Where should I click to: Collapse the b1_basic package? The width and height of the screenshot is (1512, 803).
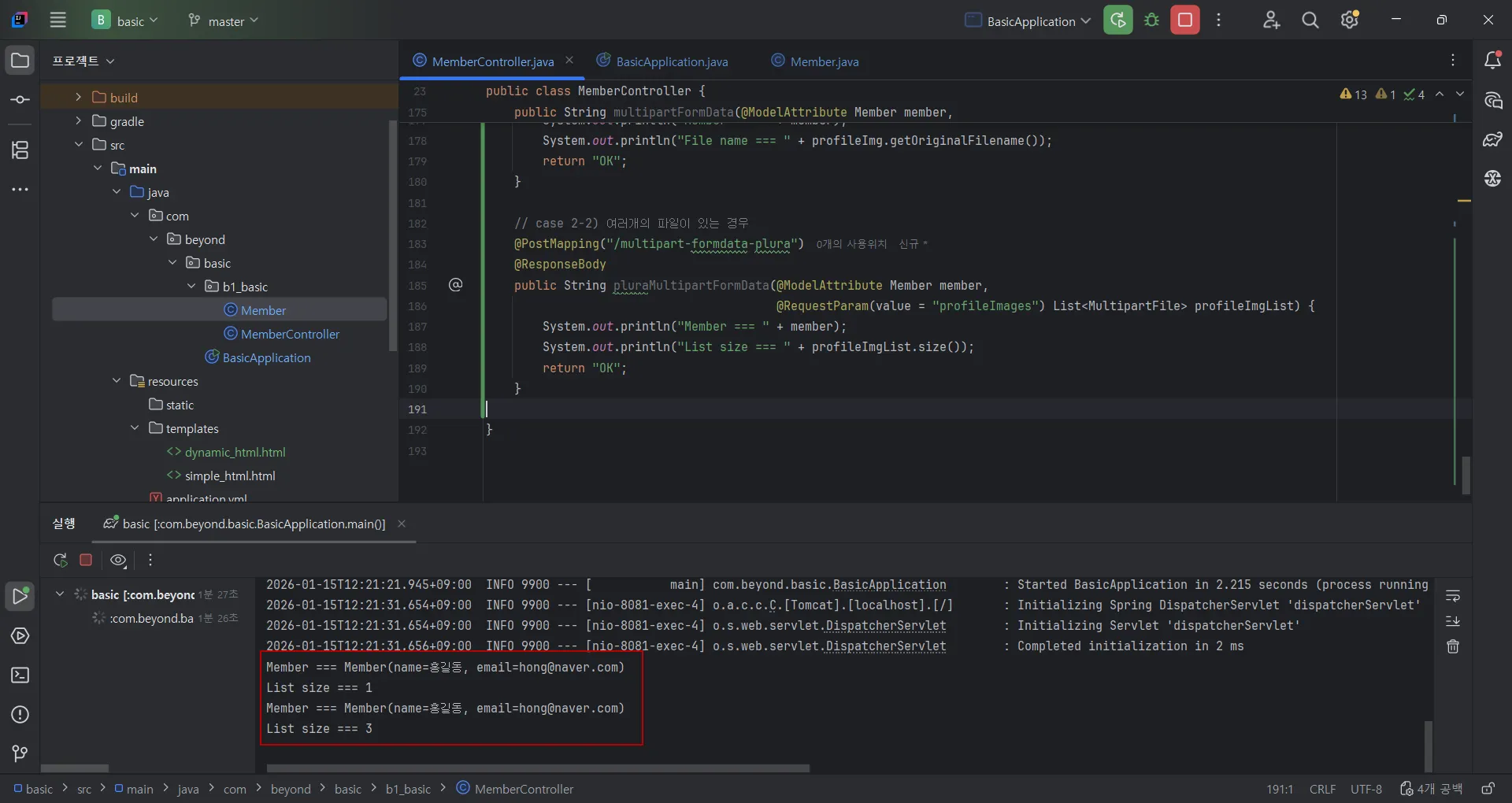(x=191, y=286)
